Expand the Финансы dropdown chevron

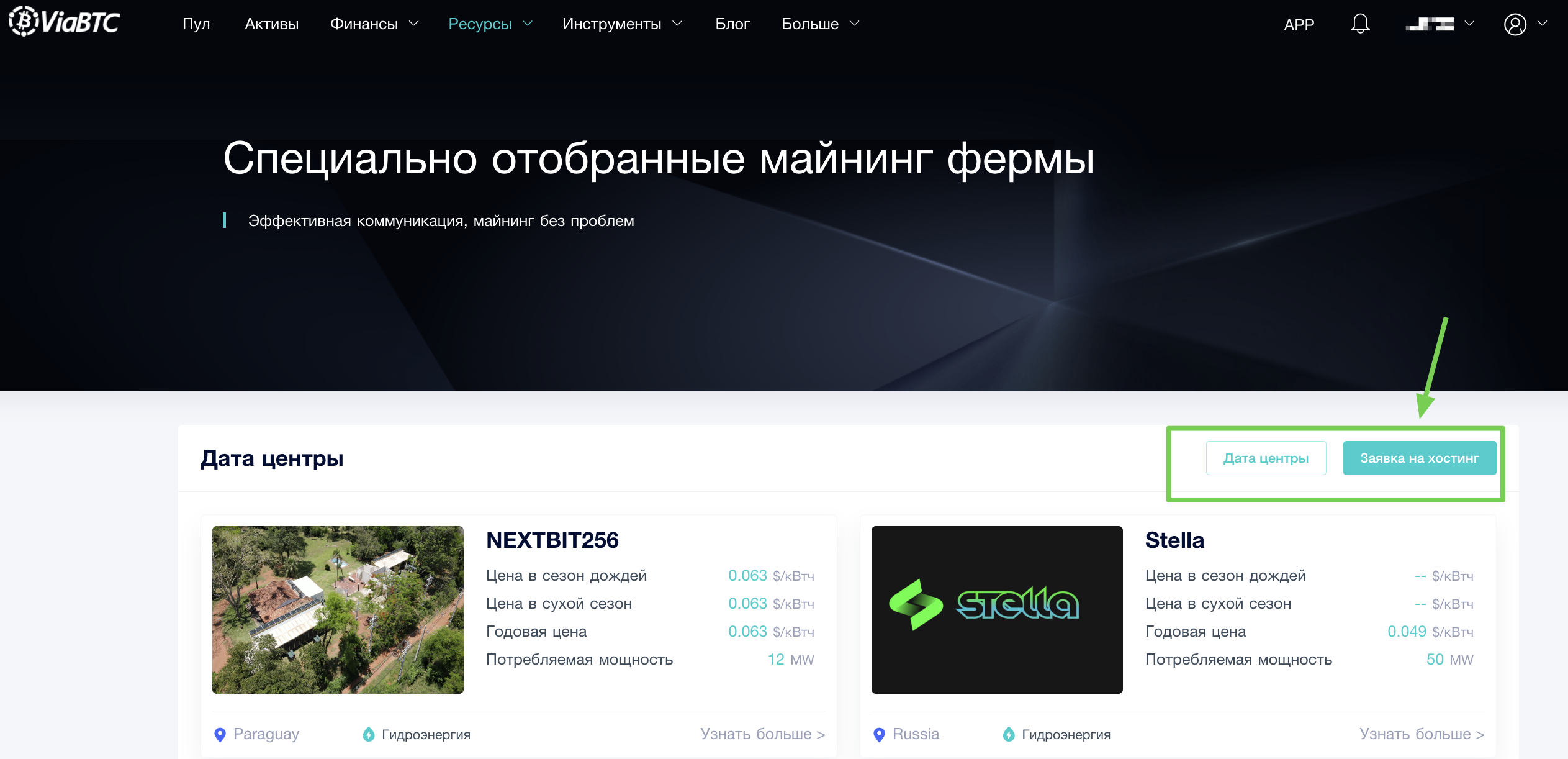(414, 24)
